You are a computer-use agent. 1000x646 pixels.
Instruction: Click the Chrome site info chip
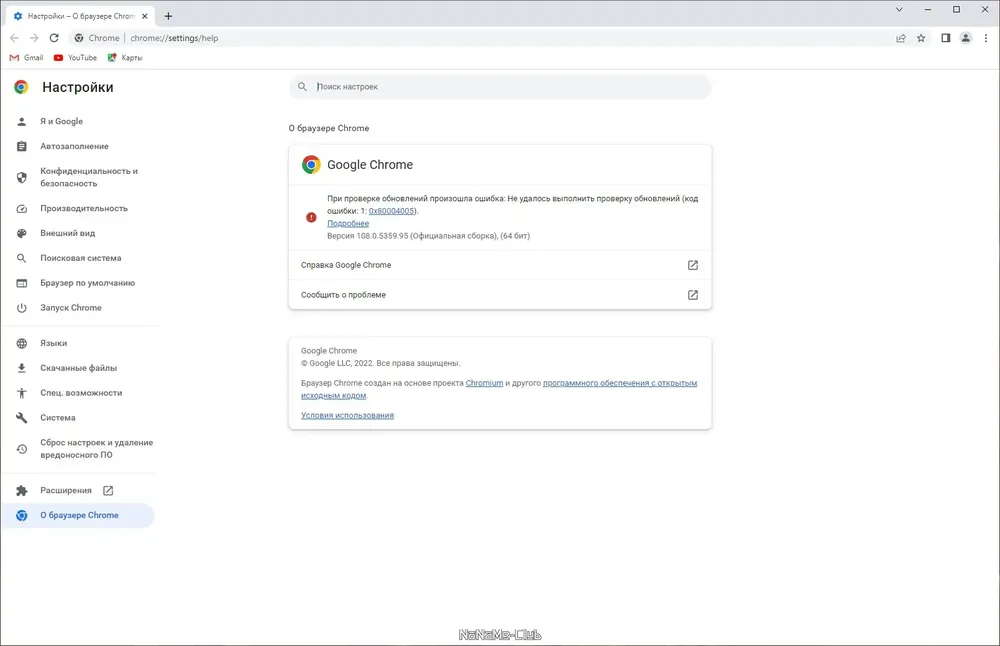pos(97,38)
